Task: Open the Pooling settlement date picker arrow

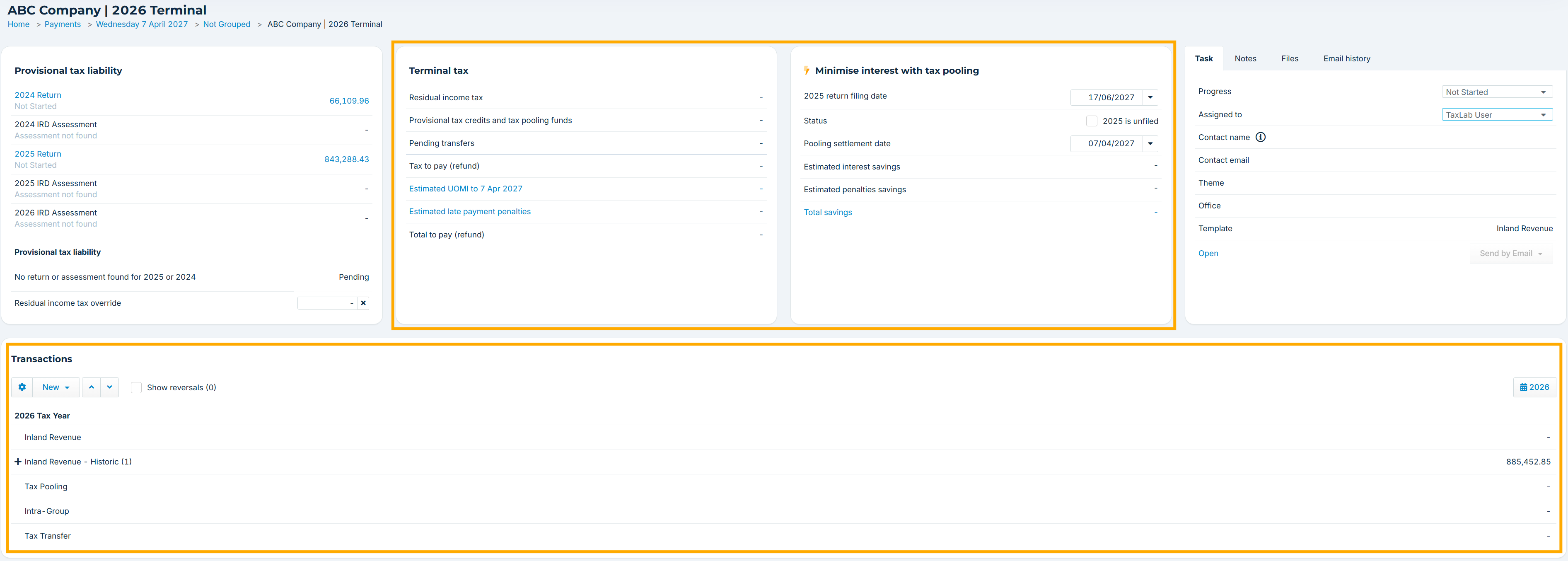Action: pos(1150,144)
